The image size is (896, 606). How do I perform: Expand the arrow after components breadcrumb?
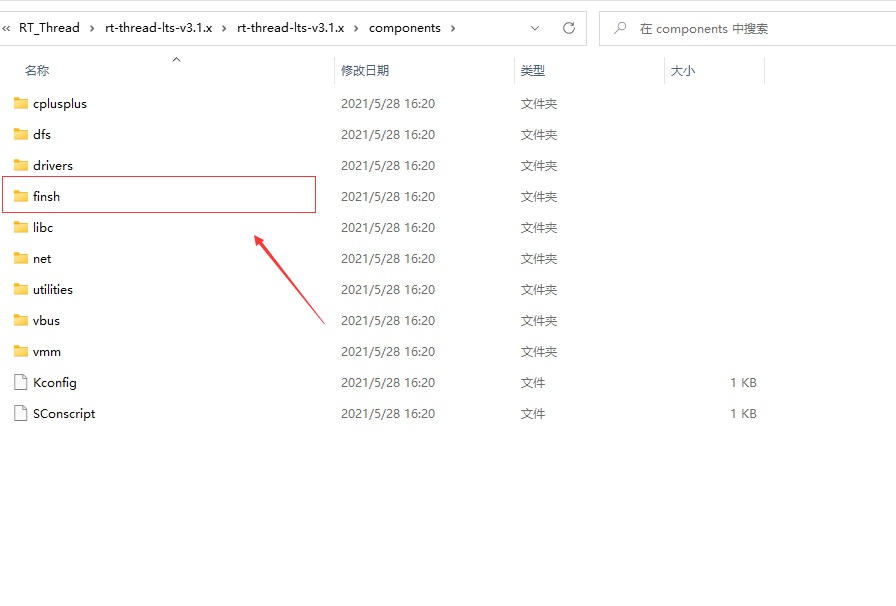tap(453, 28)
